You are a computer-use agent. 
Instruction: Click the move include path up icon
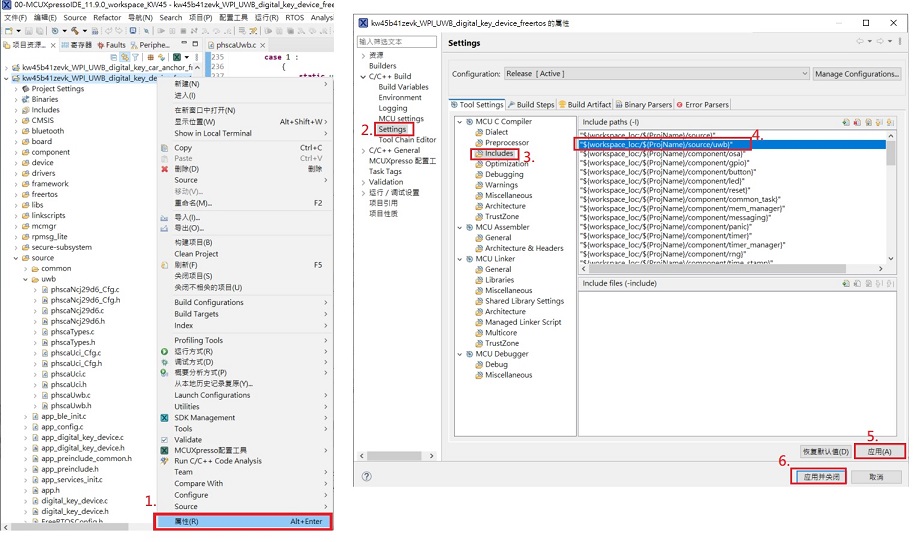(x=880, y=122)
